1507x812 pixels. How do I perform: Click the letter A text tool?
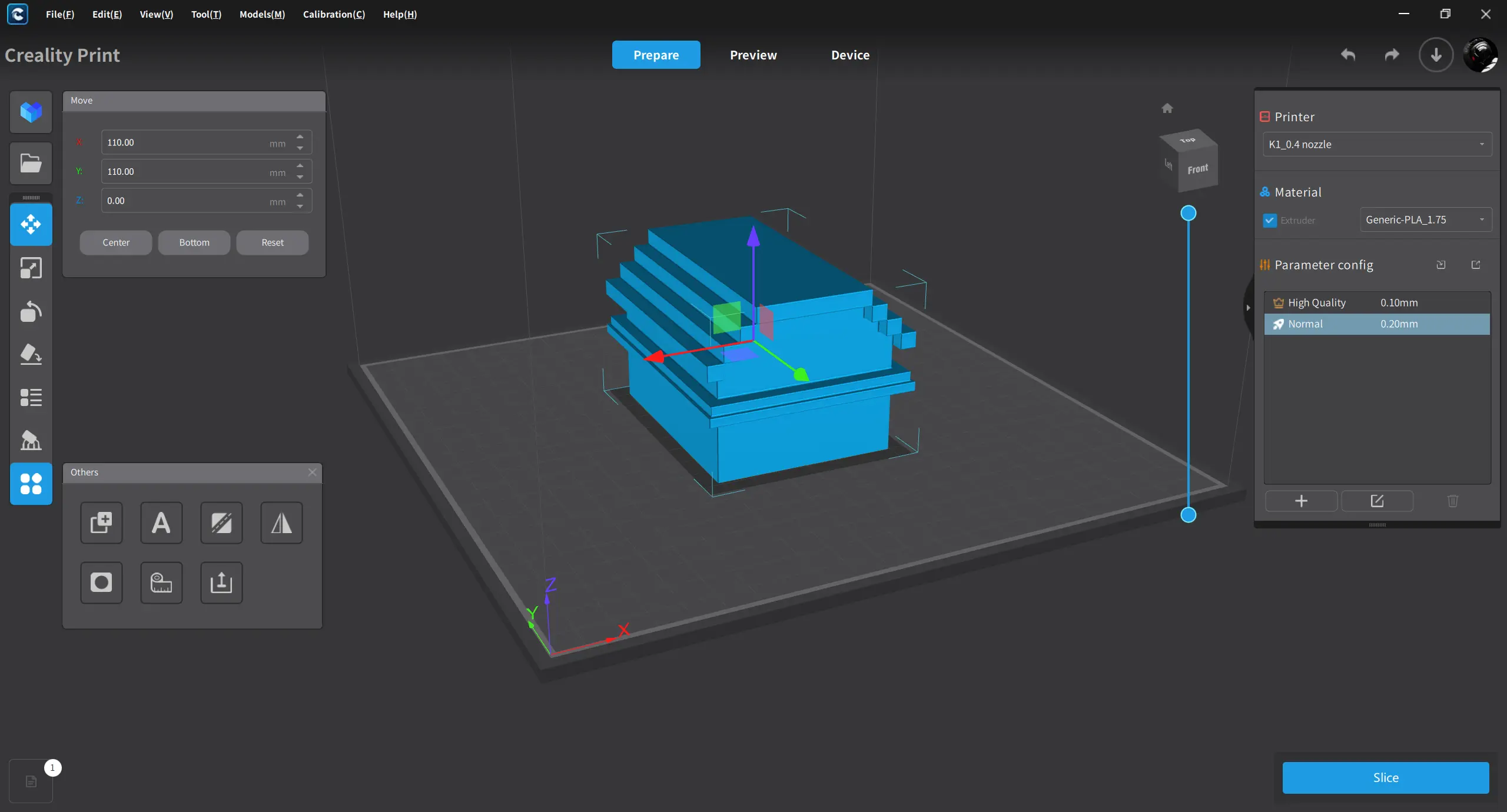click(161, 523)
